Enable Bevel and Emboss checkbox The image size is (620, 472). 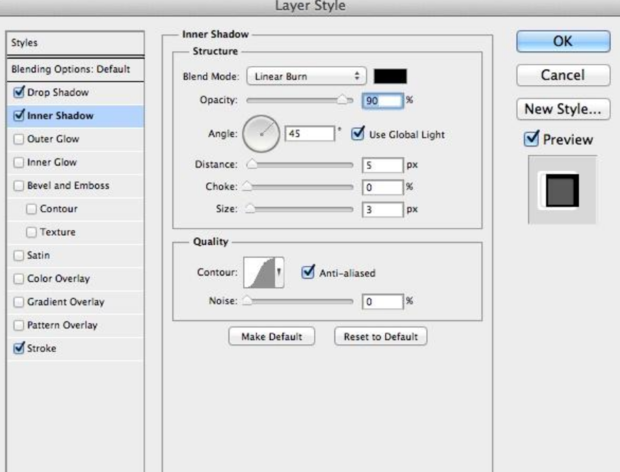[x=19, y=186]
